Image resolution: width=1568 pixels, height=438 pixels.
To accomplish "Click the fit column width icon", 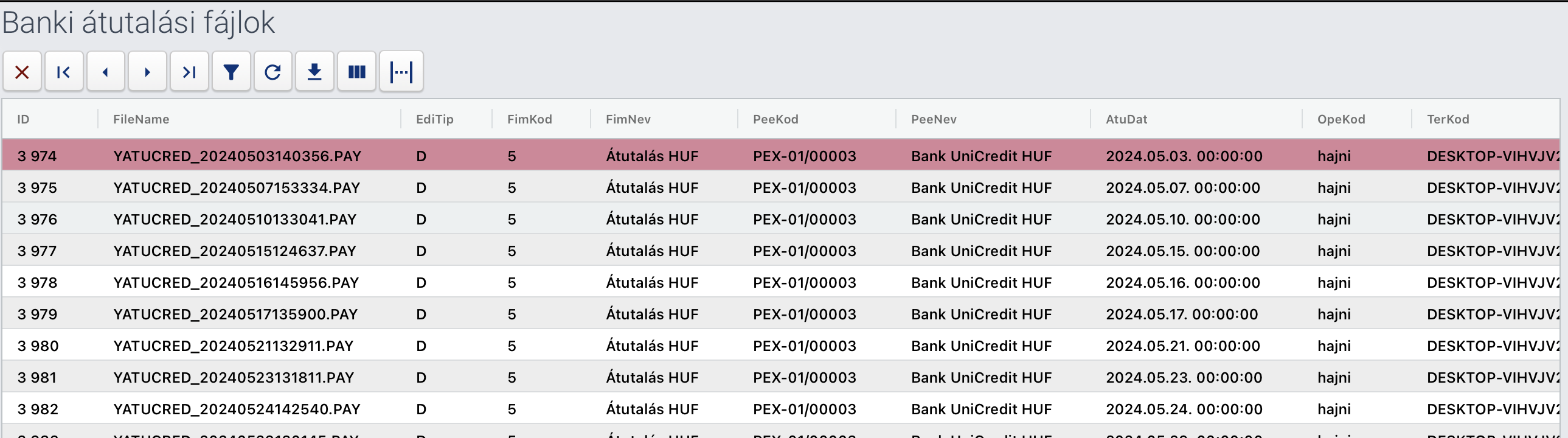I will click(x=401, y=72).
